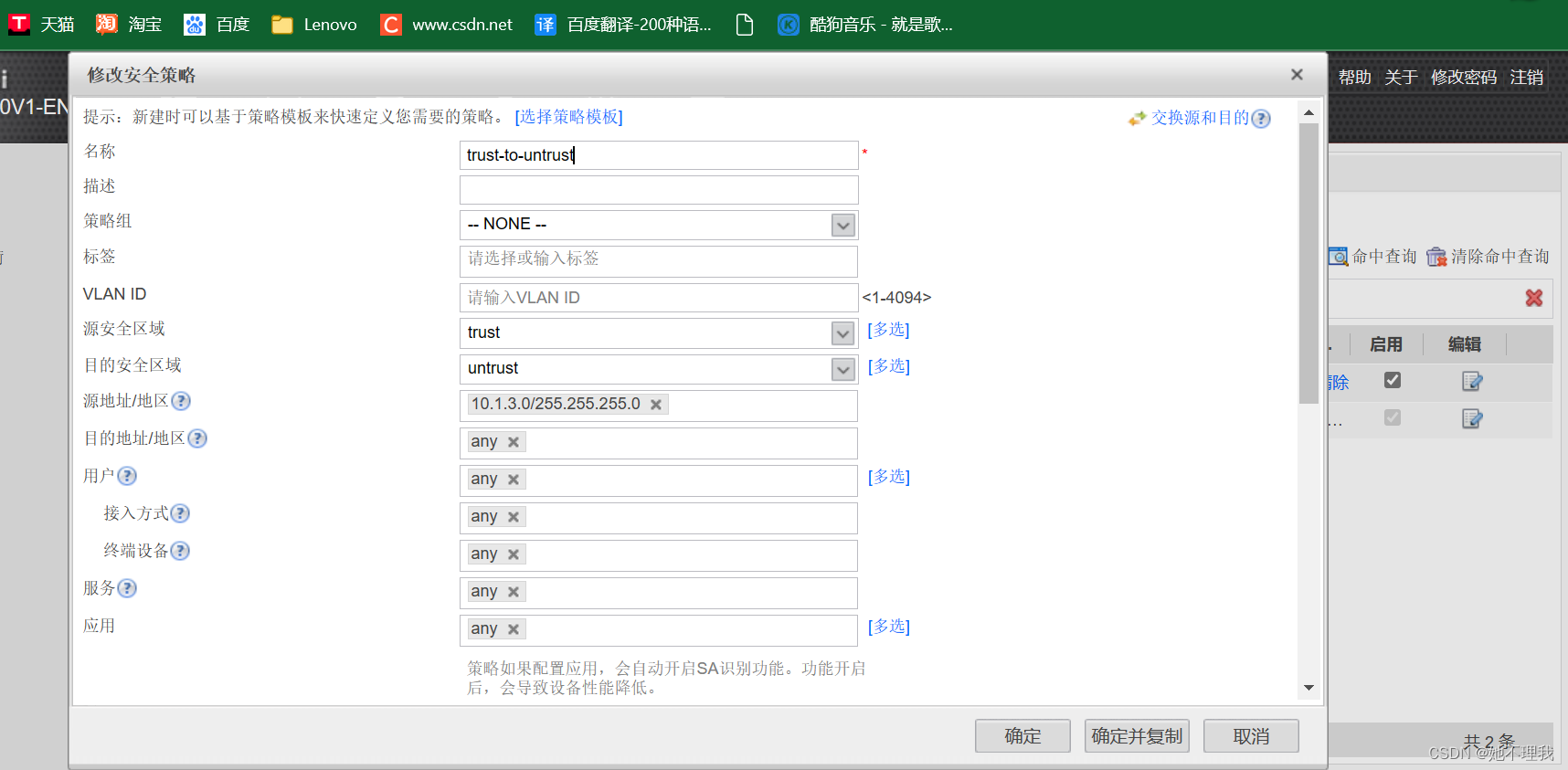Remove the any tag in 用户 field

514,480
